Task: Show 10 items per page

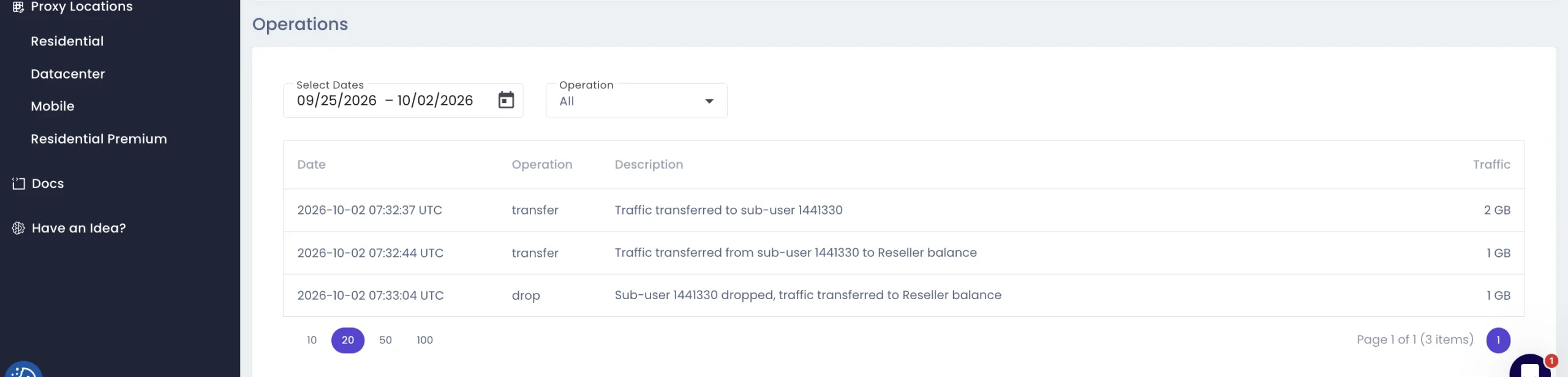Action: coord(312,340)
